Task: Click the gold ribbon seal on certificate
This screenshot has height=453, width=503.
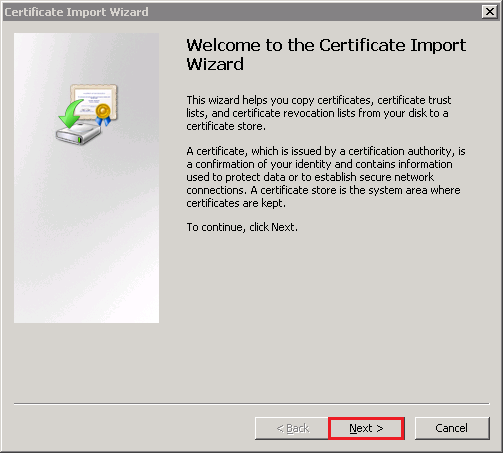Action: click(x=103, y=114)
